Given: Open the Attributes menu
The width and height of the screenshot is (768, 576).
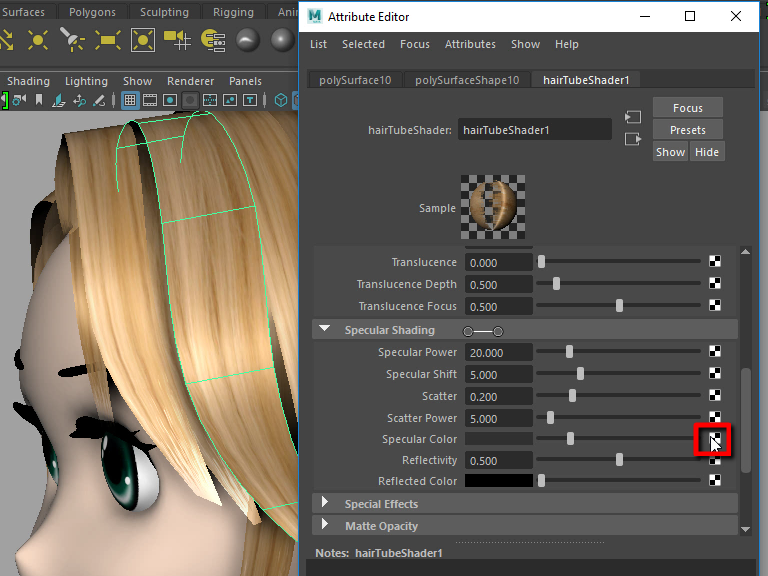Looking at the screenshot, I should [x=470, y=44].
